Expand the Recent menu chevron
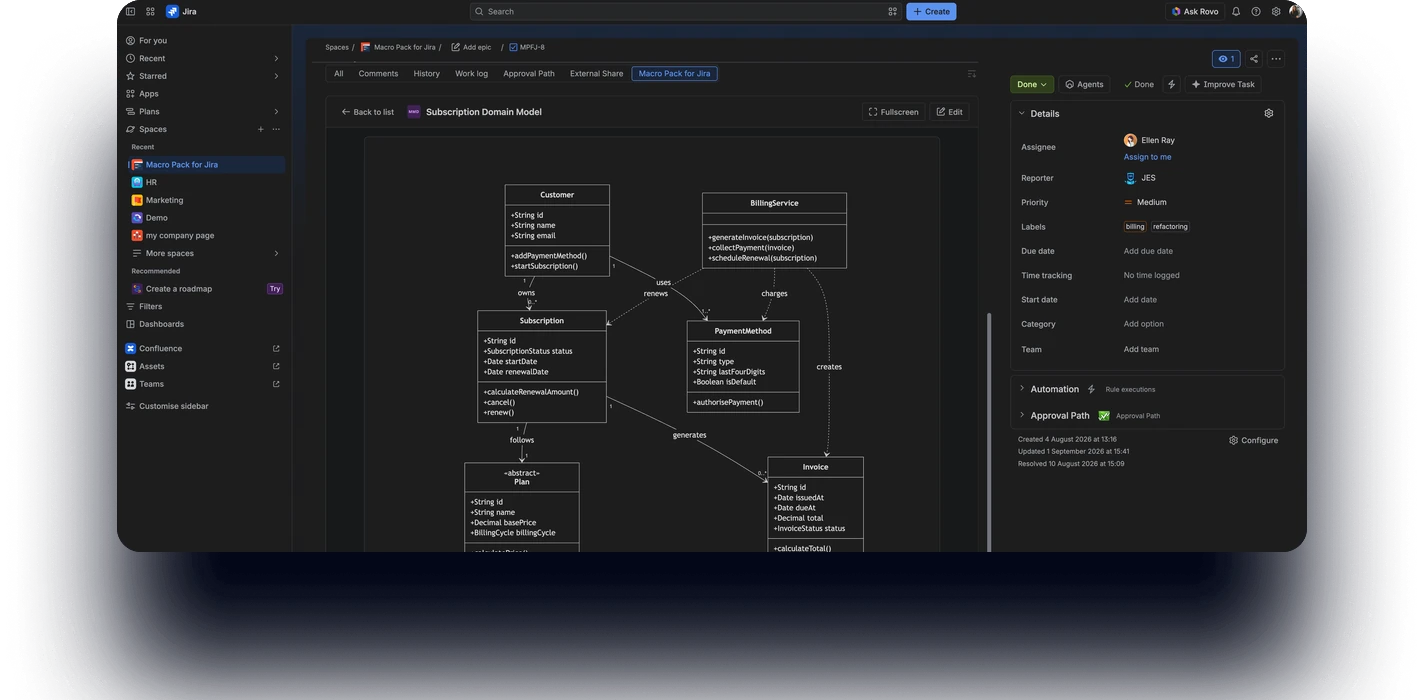 point(276,58)
